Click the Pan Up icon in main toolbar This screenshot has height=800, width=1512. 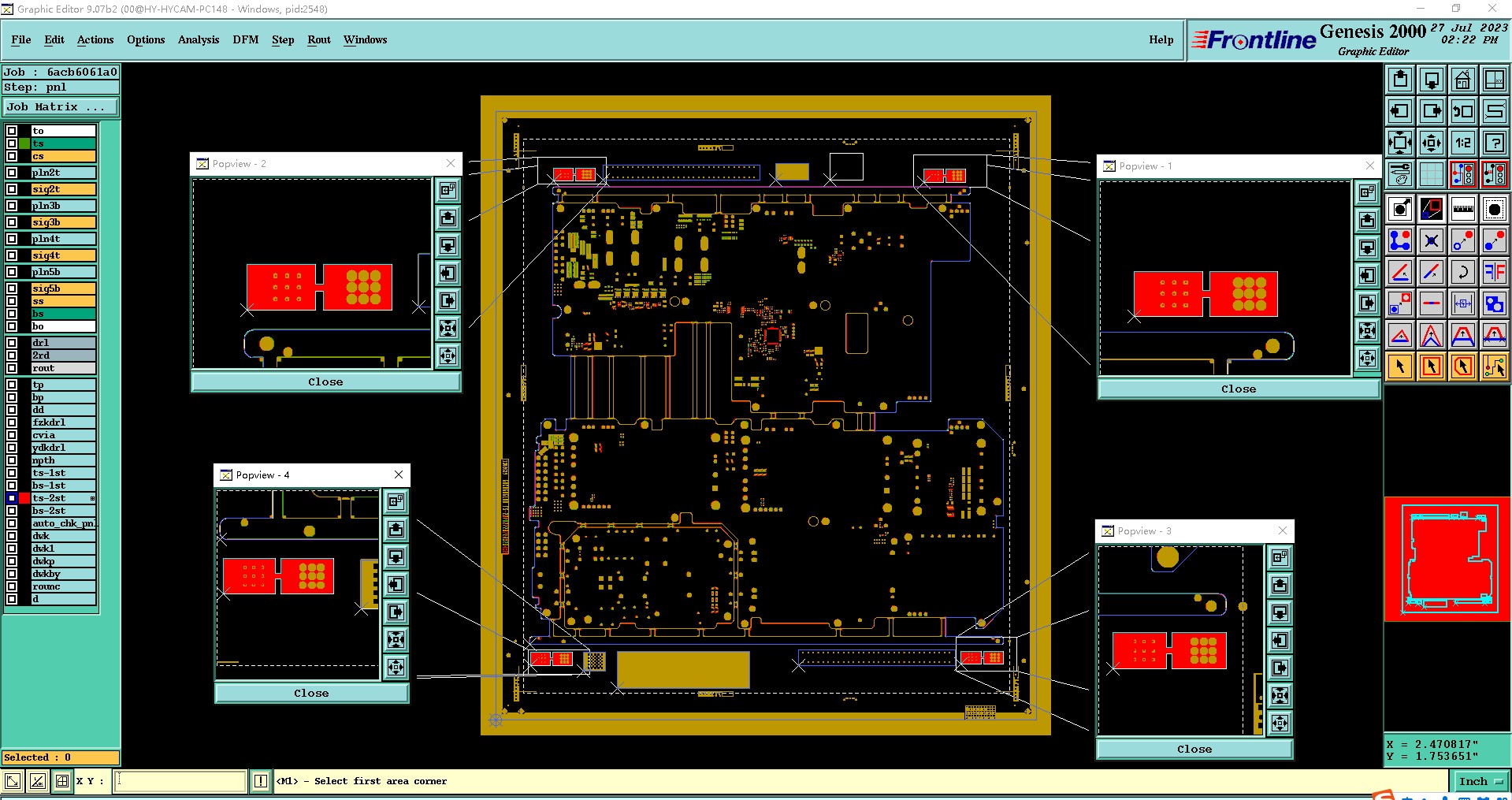(1400, 80)
